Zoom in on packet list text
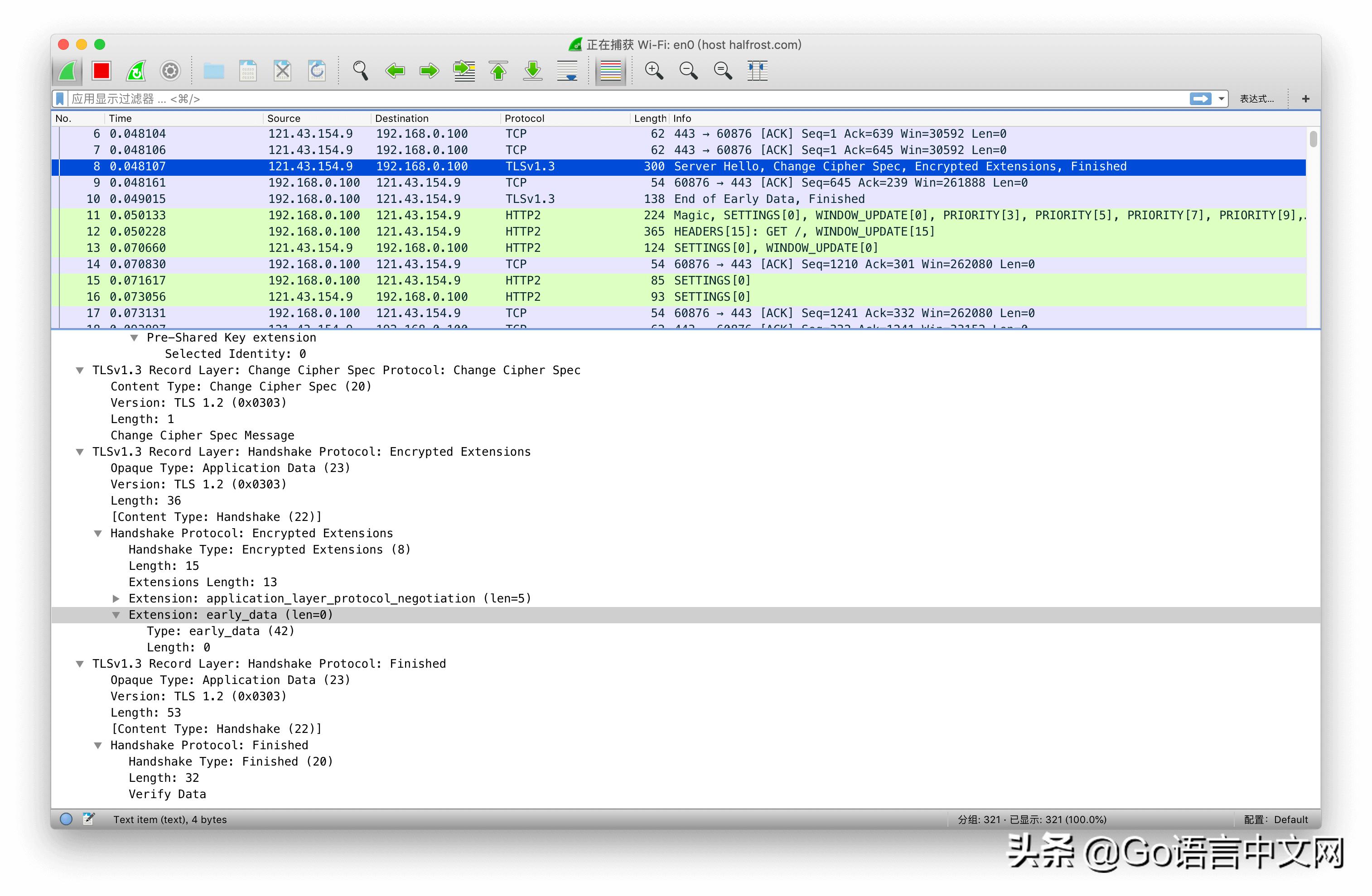The width and height of the screenshot is (1372, 896). point(654,71)
